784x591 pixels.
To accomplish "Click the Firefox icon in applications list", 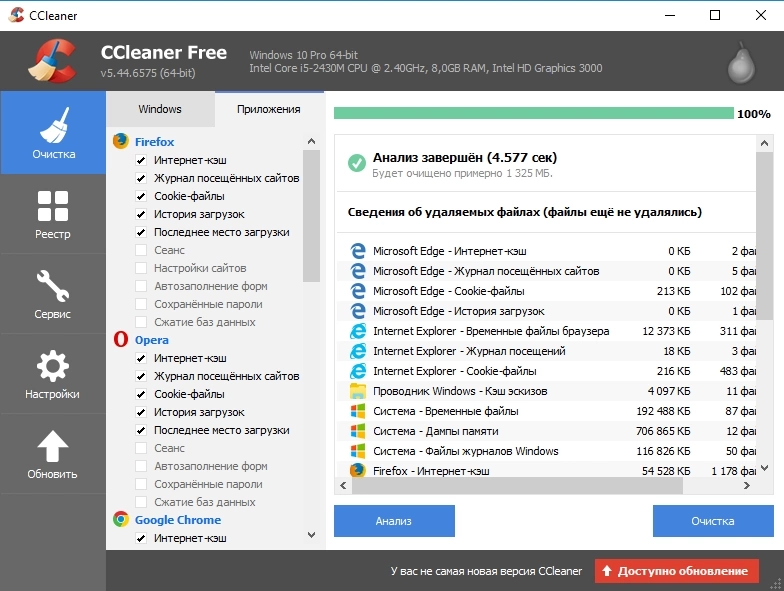I will point(120,142).
